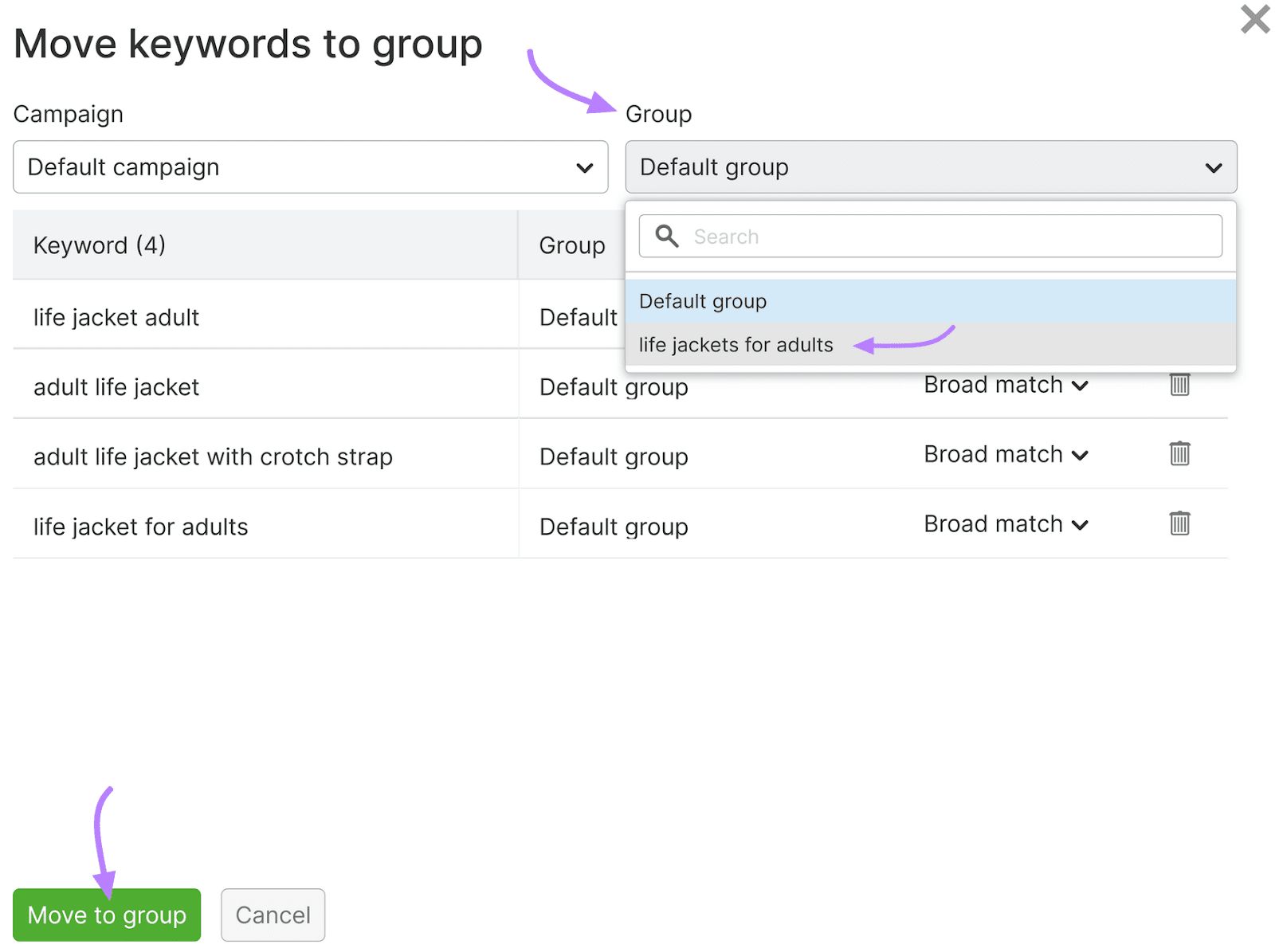Click the "Move to group" button
1275x952 pixels.
106,915
